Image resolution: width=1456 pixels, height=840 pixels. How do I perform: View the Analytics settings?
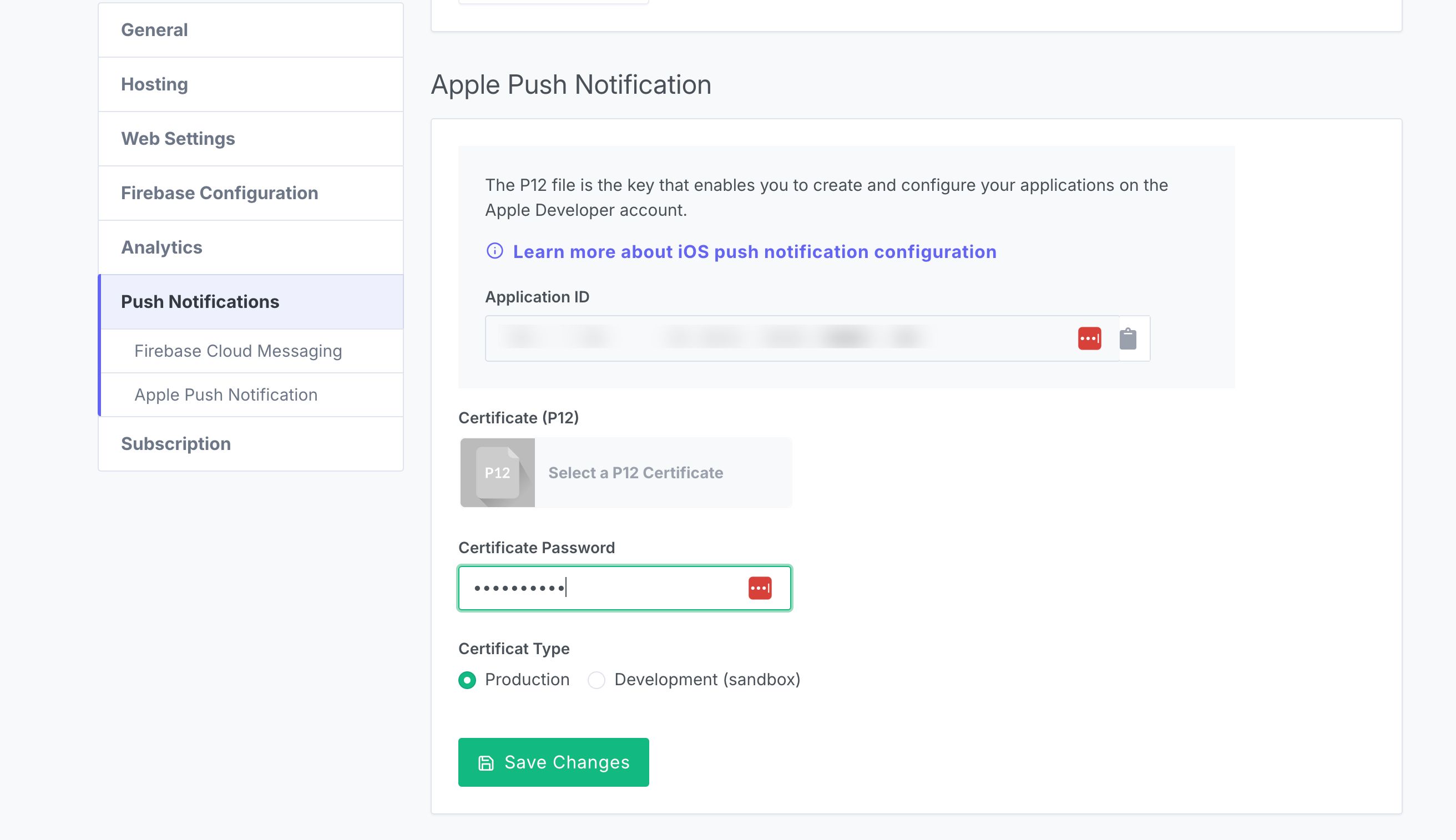161,247
